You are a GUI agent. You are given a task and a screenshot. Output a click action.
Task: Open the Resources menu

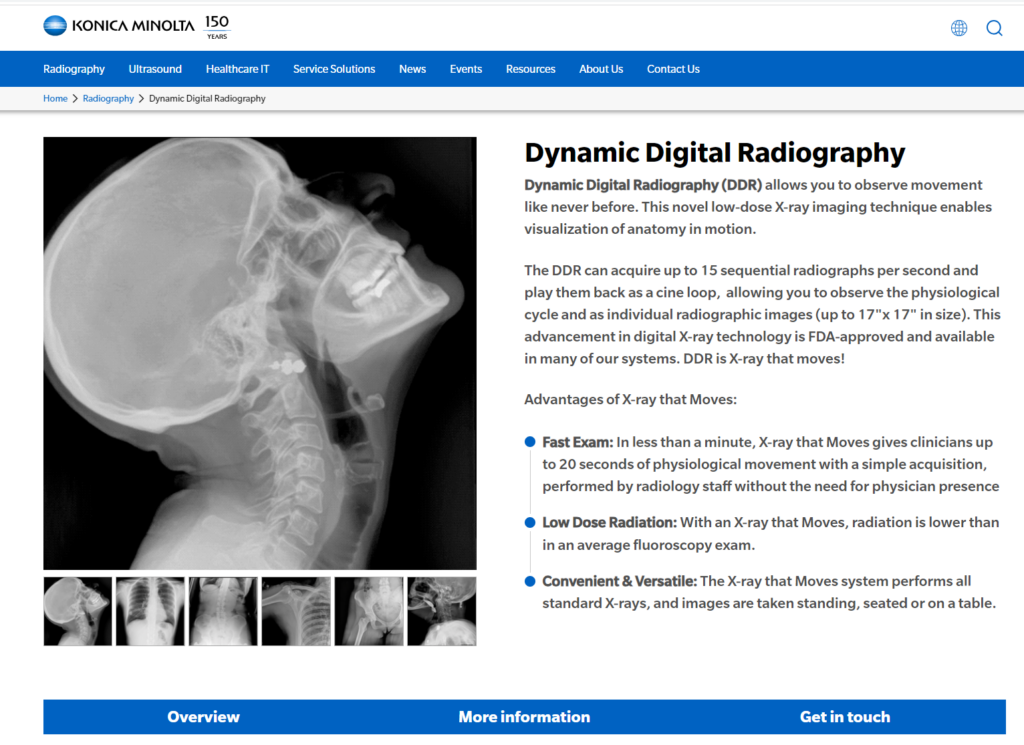[530, 69]
